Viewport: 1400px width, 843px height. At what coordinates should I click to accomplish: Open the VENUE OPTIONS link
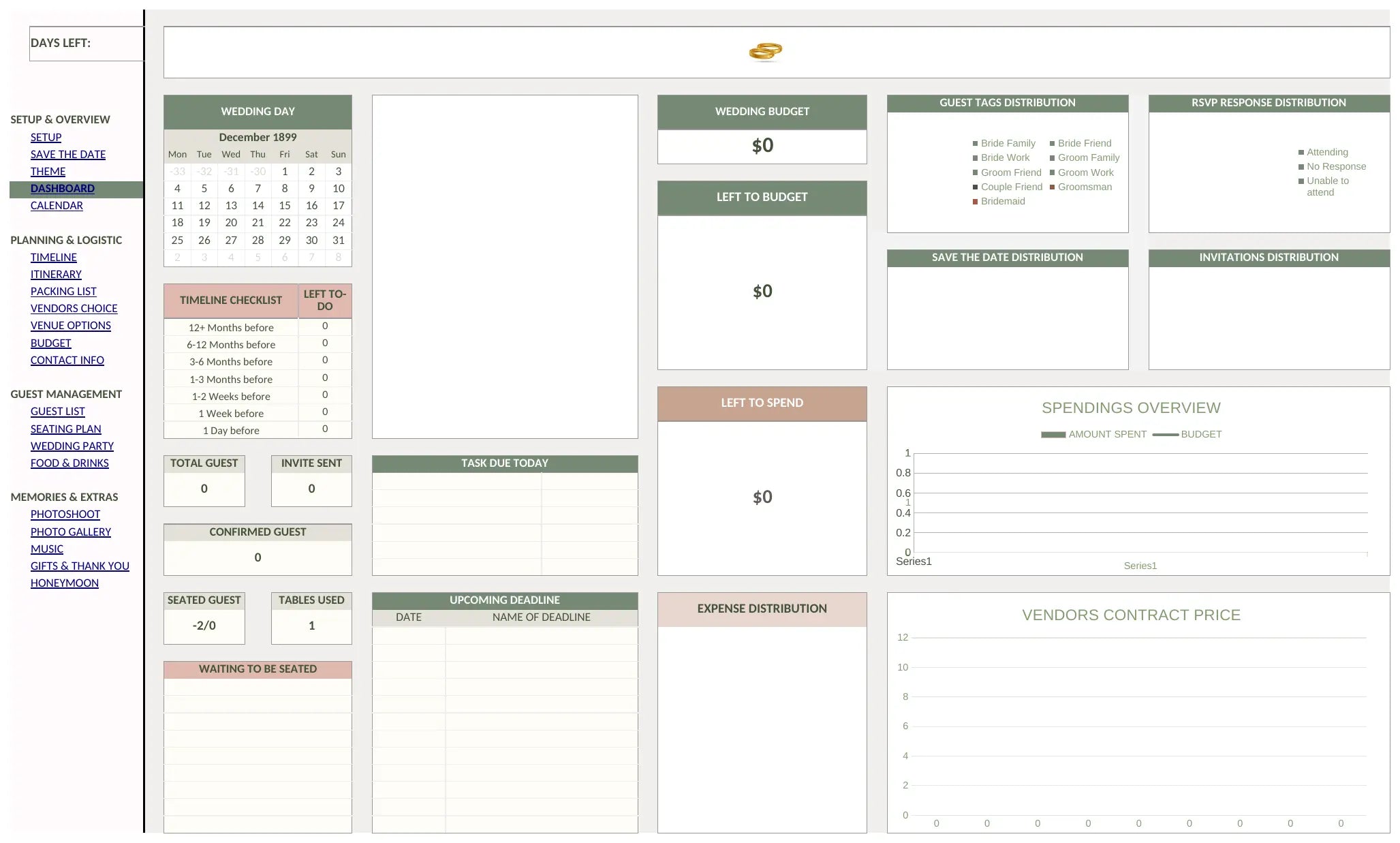(x=71, y=325)
